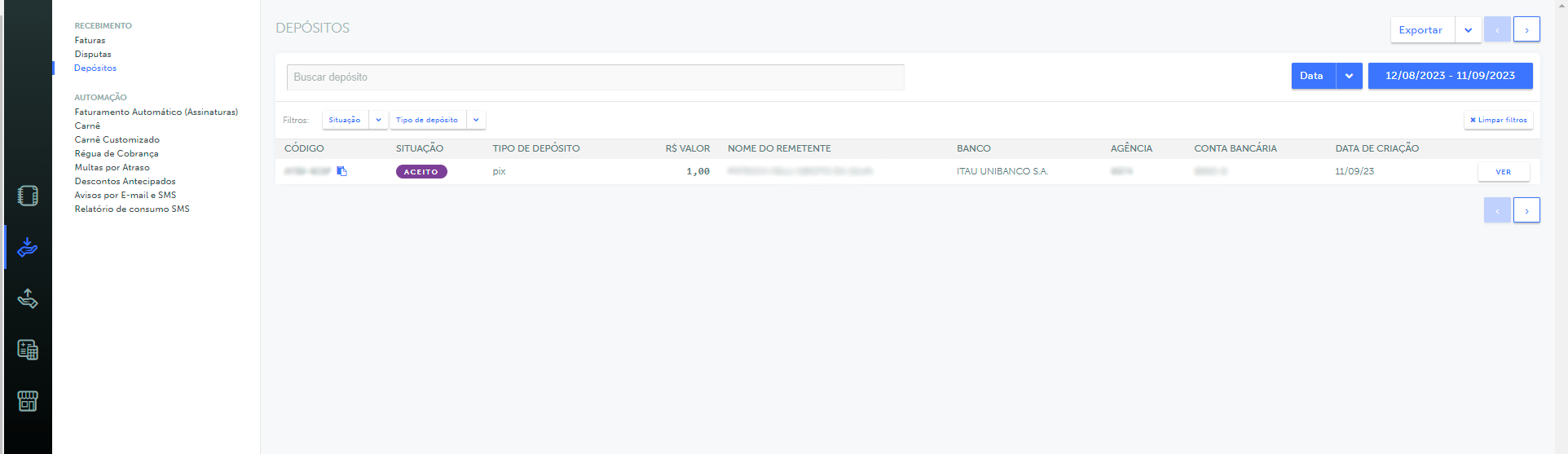Open the payout hand-with-up-arrow sidebar icon
The image size is (1568, 454).
[x=28, y=298]
